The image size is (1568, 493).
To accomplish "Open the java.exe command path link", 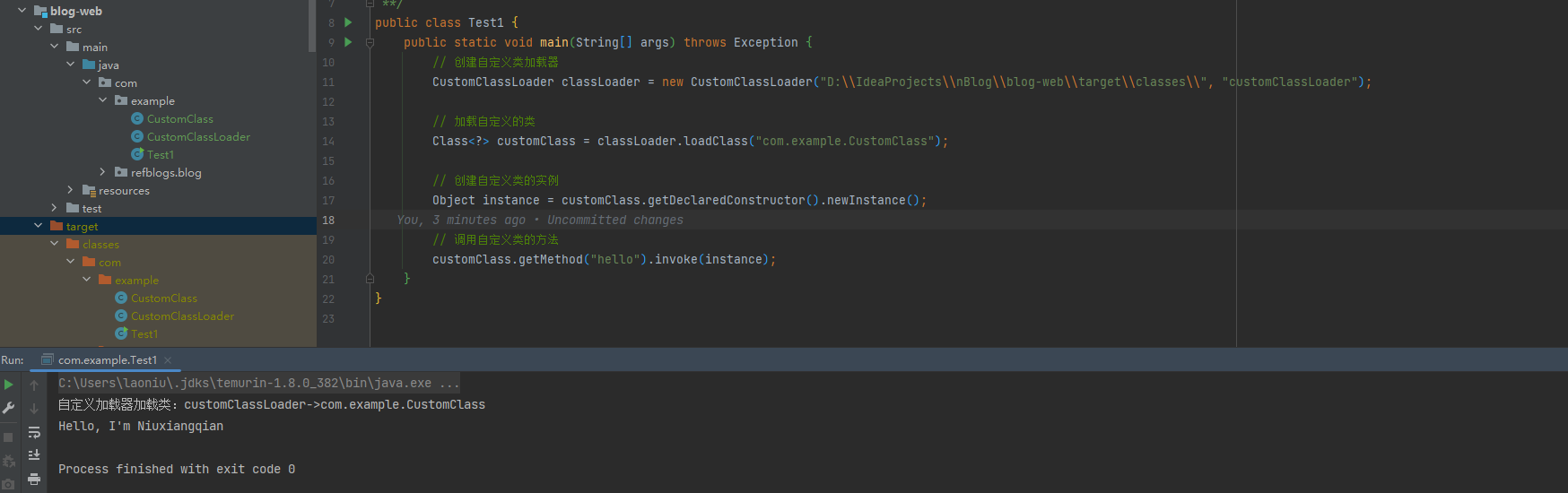I will (244, 383).
